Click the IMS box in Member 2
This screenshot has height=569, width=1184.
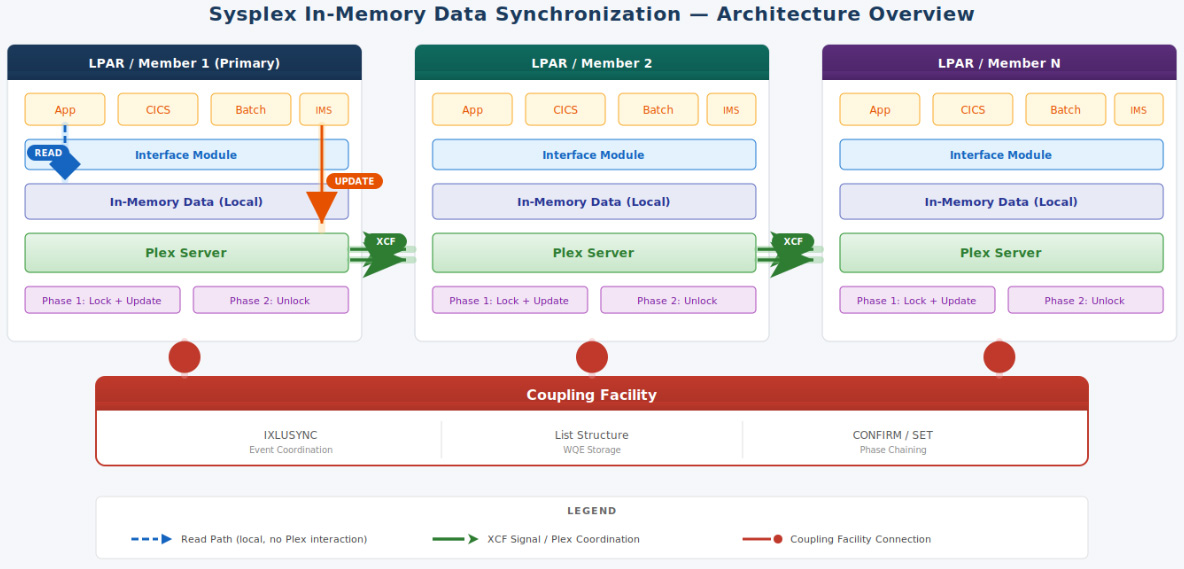[x=732, y=109]
